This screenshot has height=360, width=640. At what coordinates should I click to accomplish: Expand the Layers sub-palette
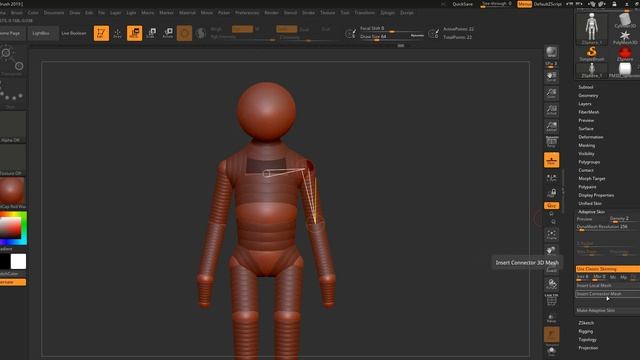click(x=585, y=104)
